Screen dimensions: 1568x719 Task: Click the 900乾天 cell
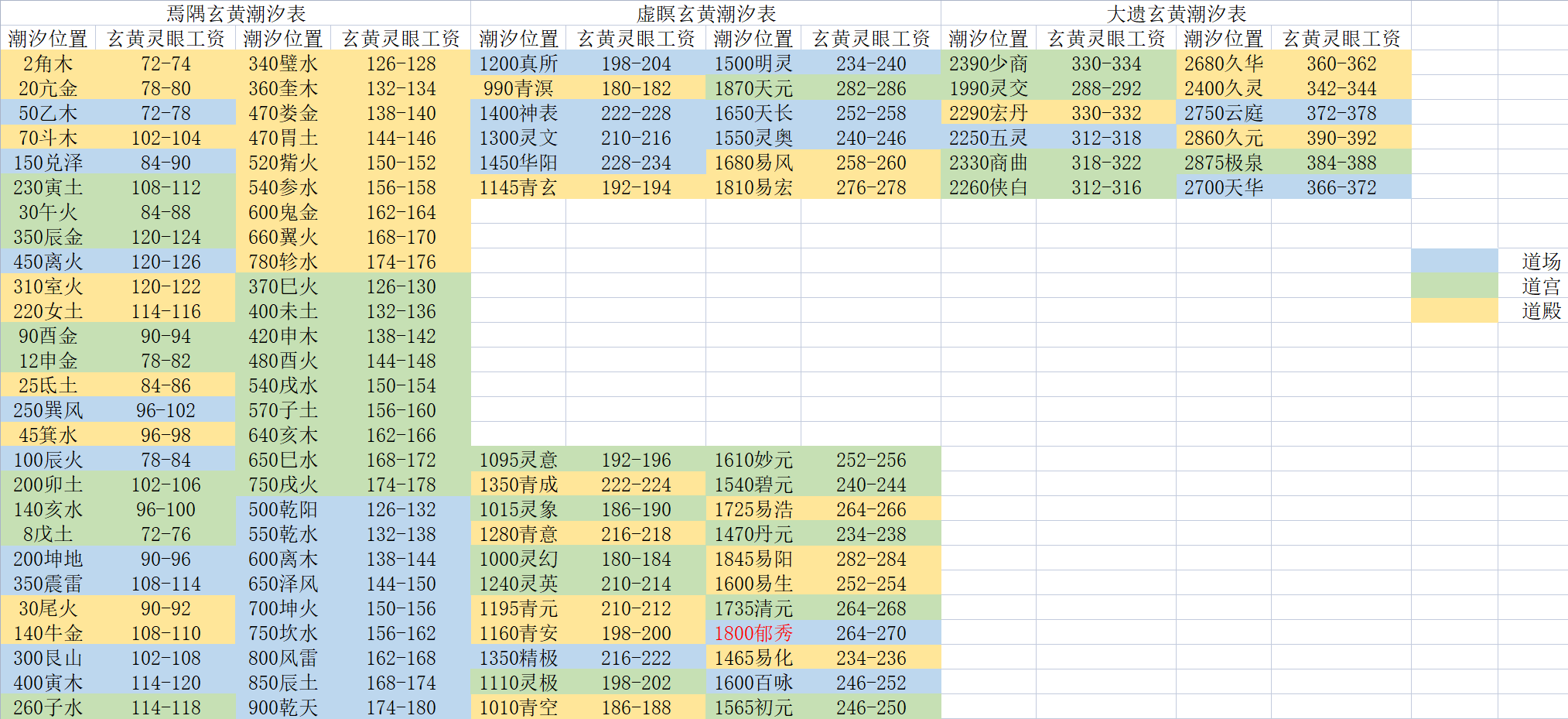point(283,707)
